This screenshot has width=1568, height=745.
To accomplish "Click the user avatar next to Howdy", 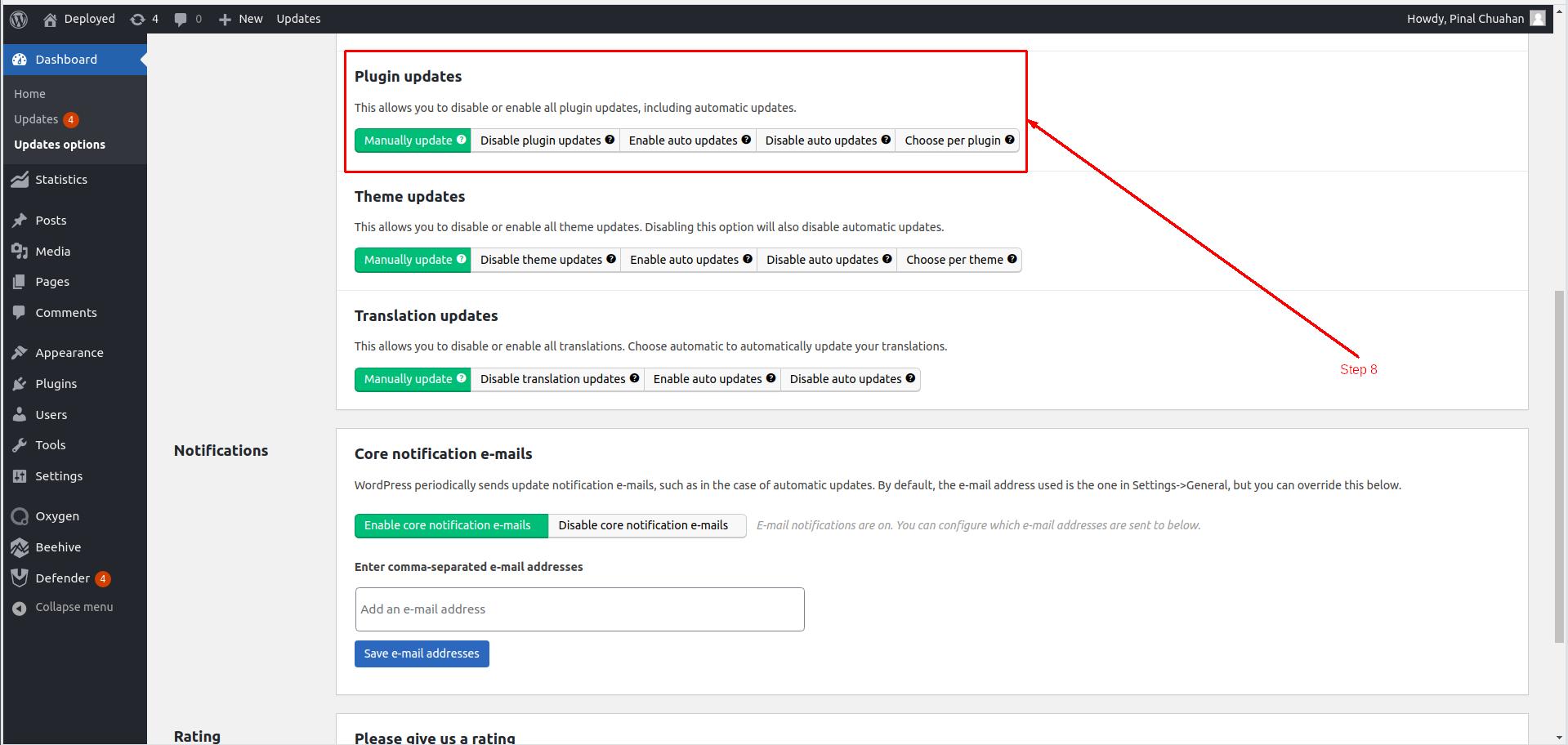I will (x=1537, y=18).
